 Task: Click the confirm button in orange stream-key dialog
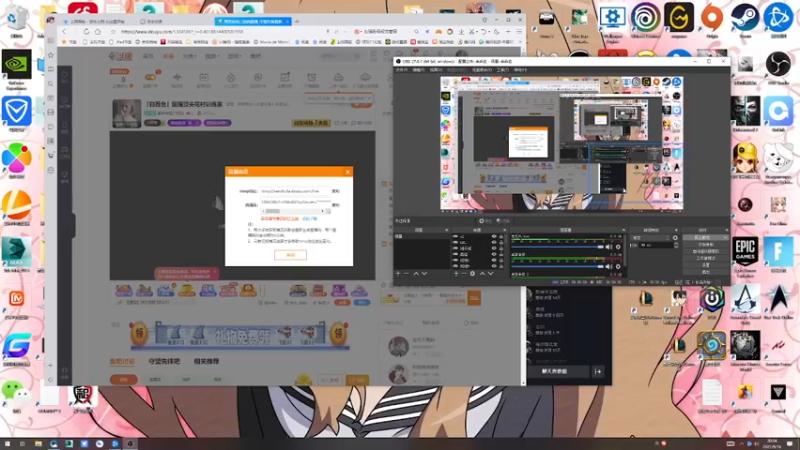pyautogui.click(x=290, y=255)
